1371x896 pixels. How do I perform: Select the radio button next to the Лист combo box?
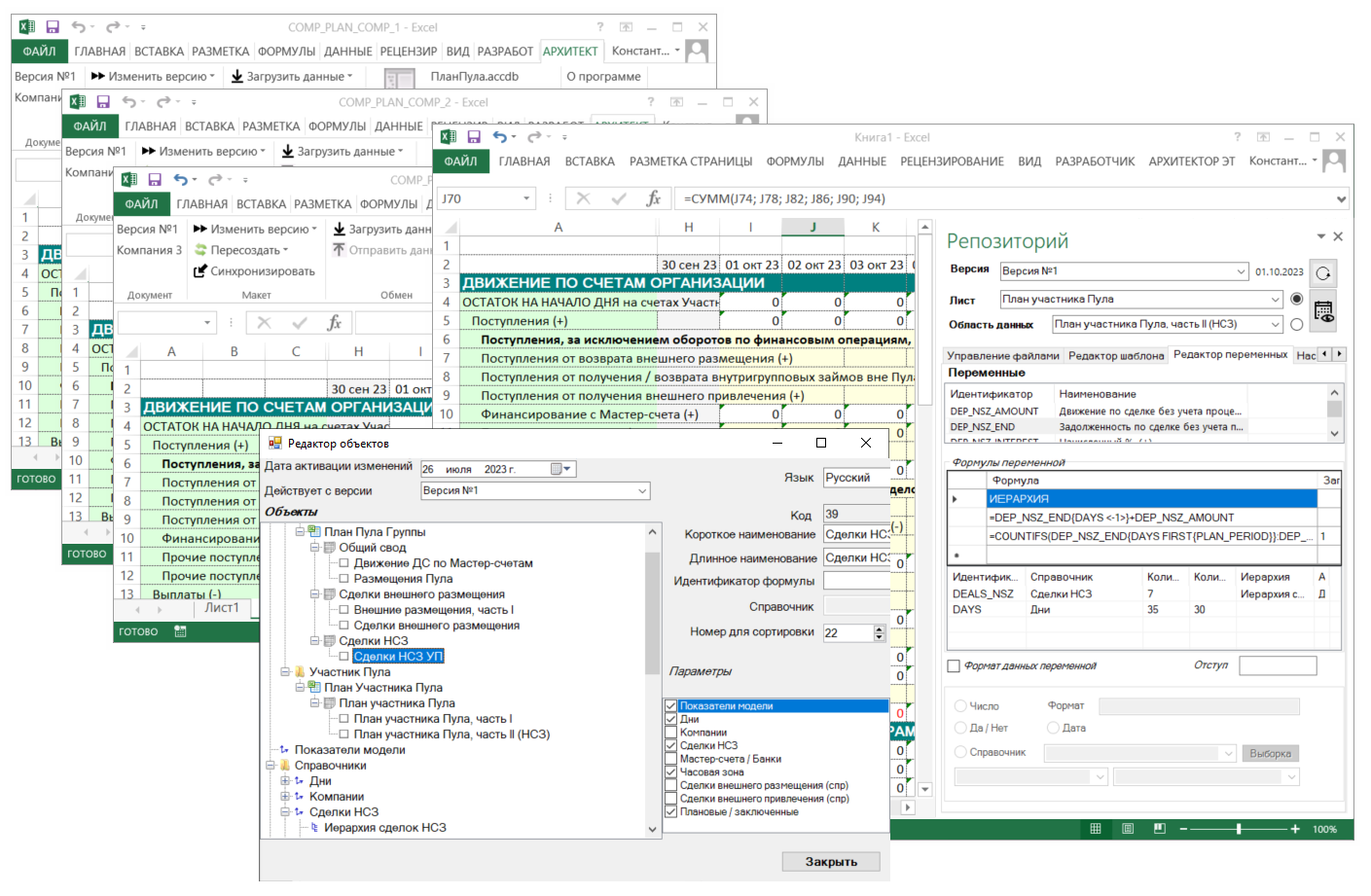point(1296,300)
